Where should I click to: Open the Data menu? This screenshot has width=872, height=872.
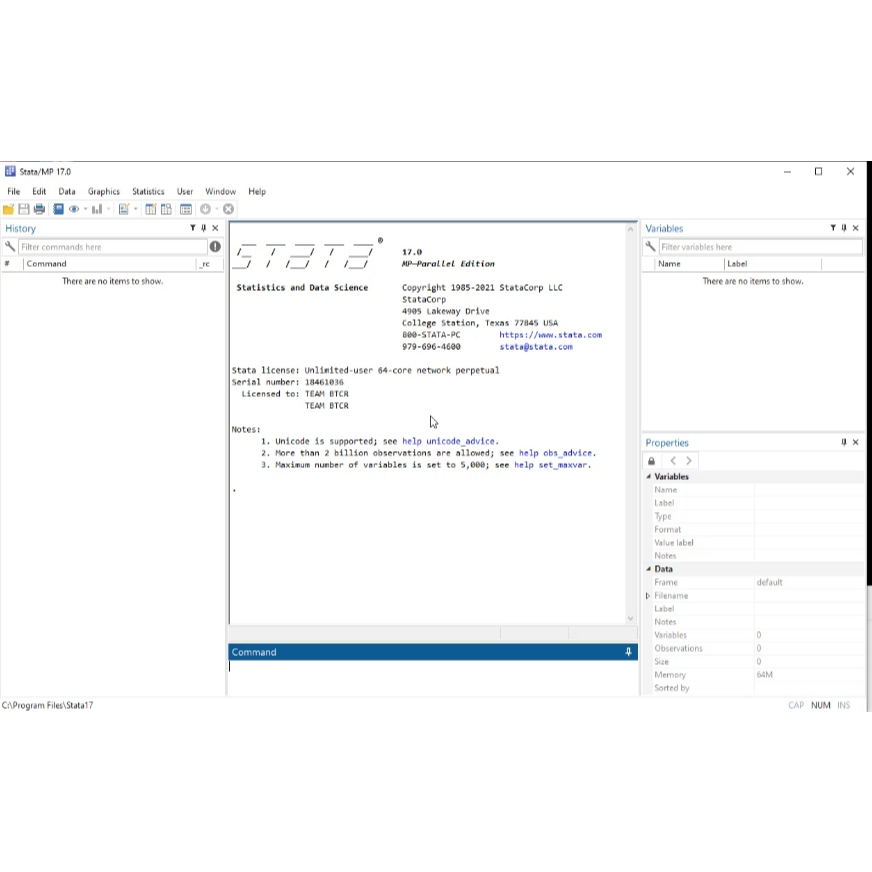click(x=67, y=191)
